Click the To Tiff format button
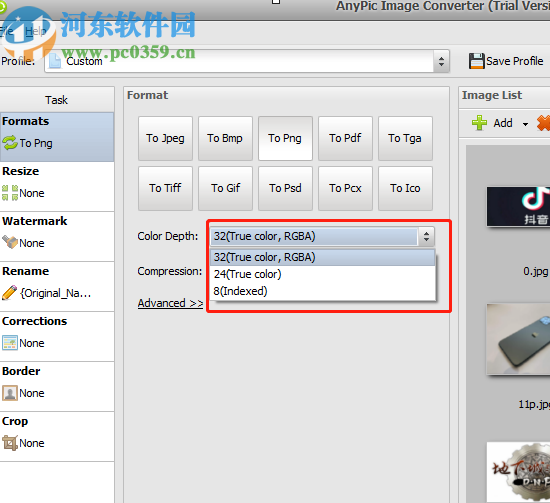 [165, 188]
